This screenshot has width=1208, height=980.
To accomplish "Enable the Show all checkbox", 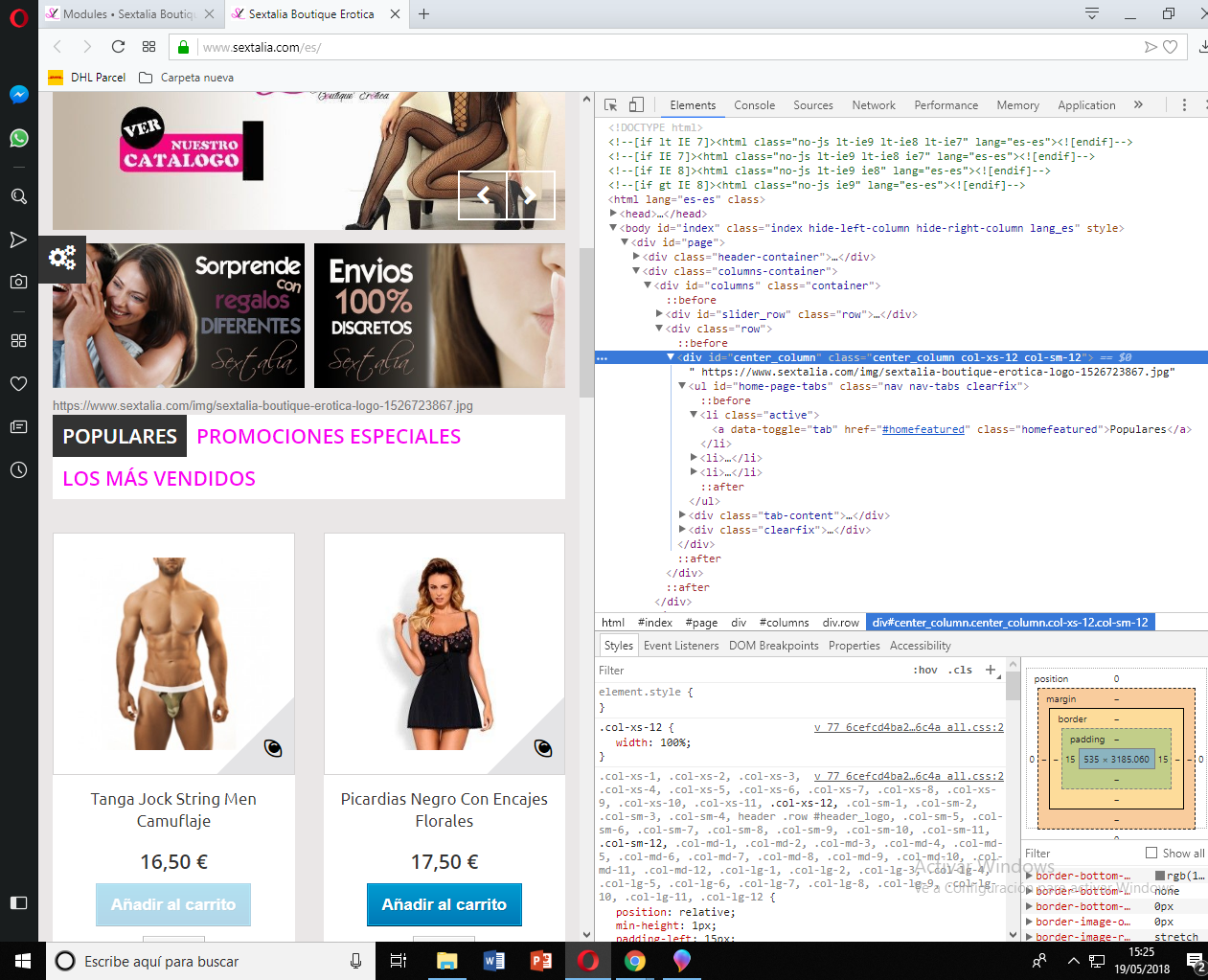I will click(1151, 853).
